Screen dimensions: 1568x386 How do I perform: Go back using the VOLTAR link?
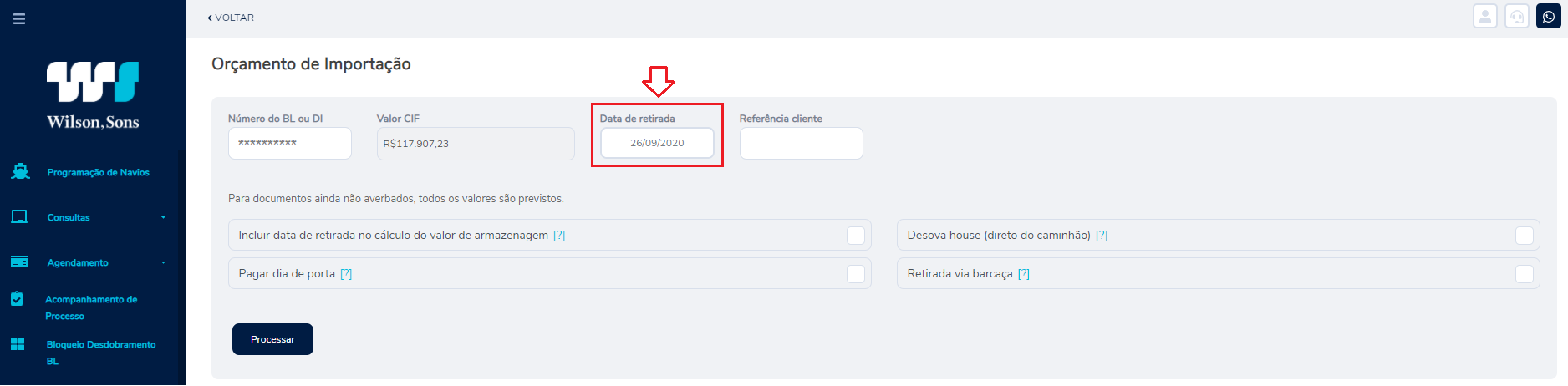231,18
